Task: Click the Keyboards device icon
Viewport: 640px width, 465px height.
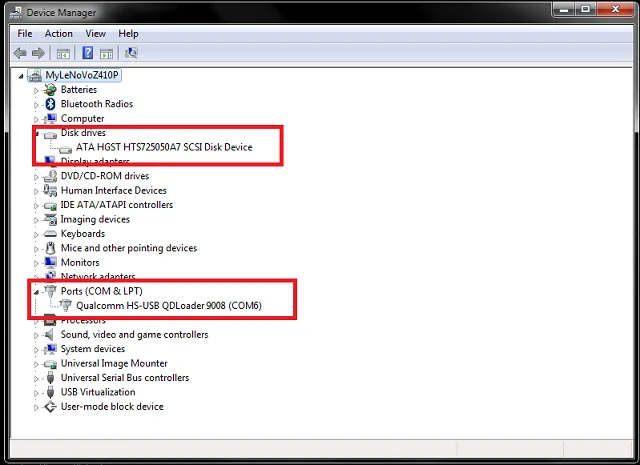Action: (50, 234)
